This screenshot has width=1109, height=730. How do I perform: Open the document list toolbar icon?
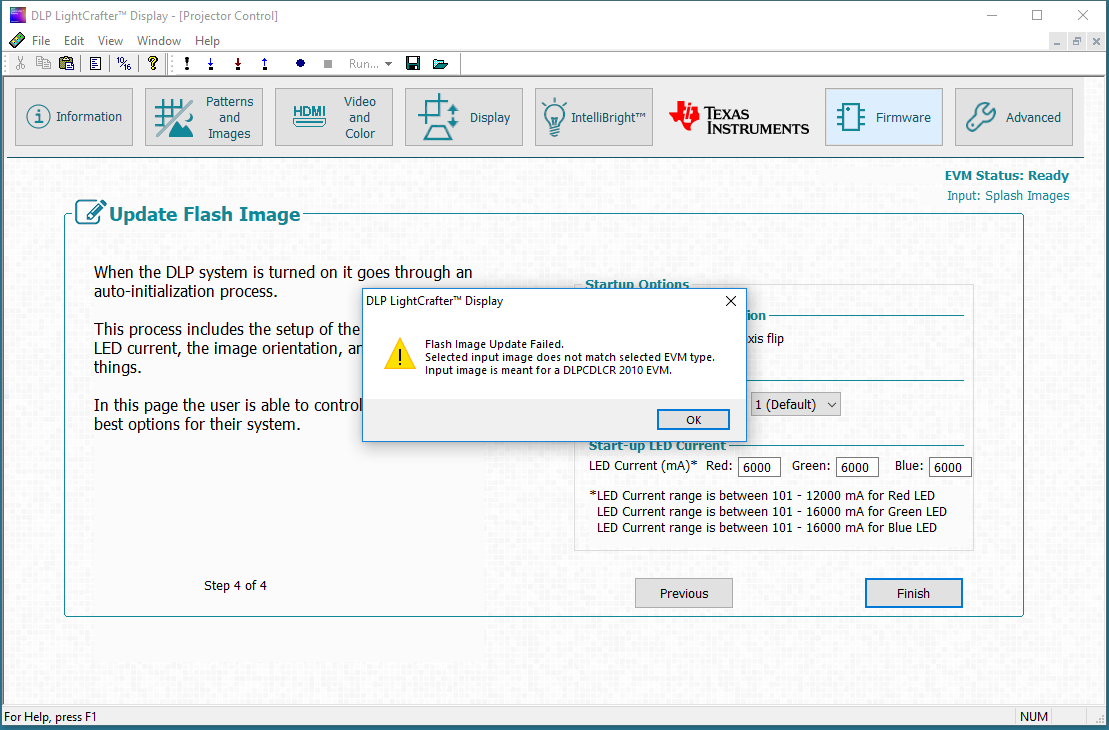(x=95, y=64)
